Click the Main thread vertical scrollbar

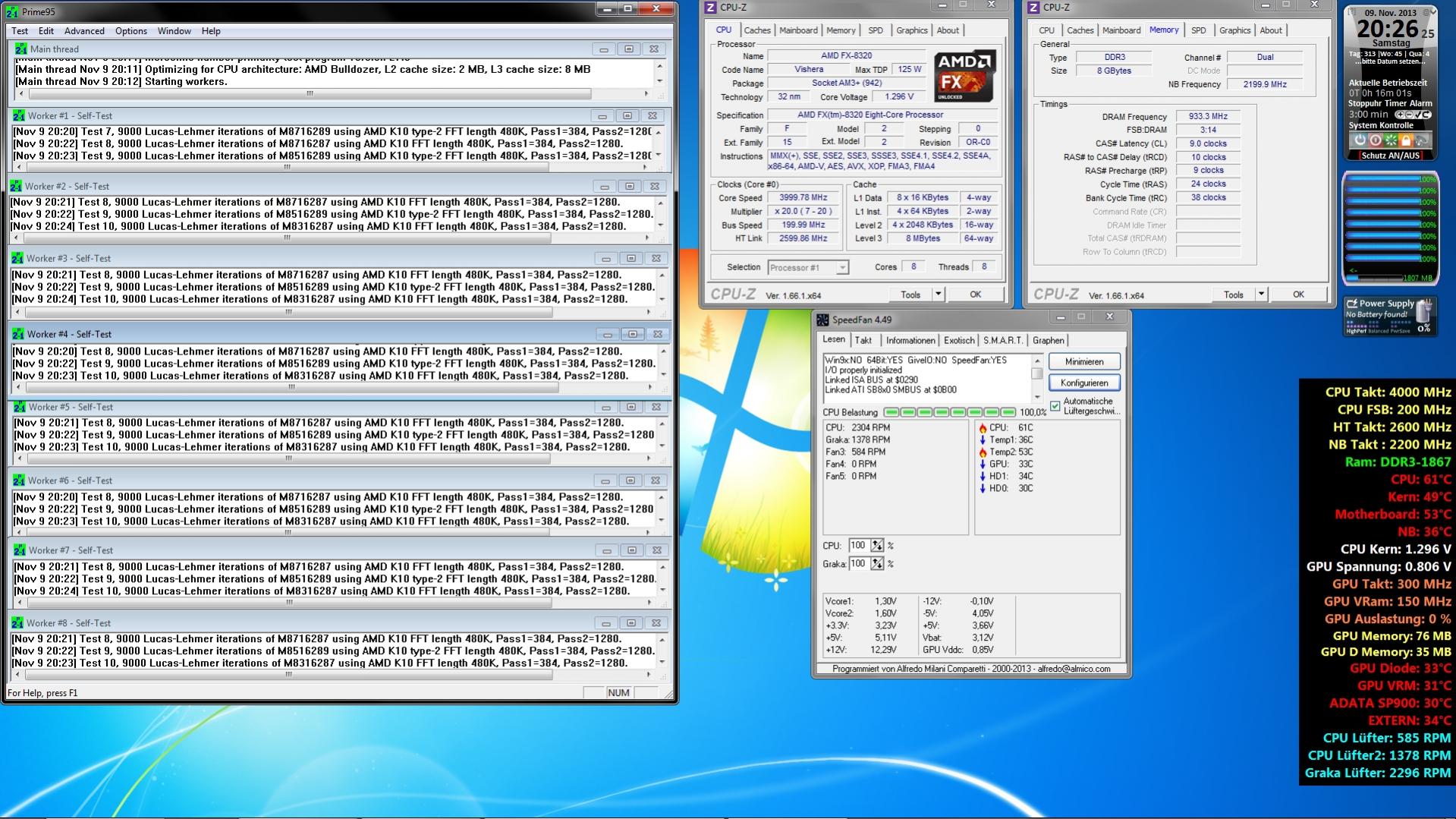(659, 75)
